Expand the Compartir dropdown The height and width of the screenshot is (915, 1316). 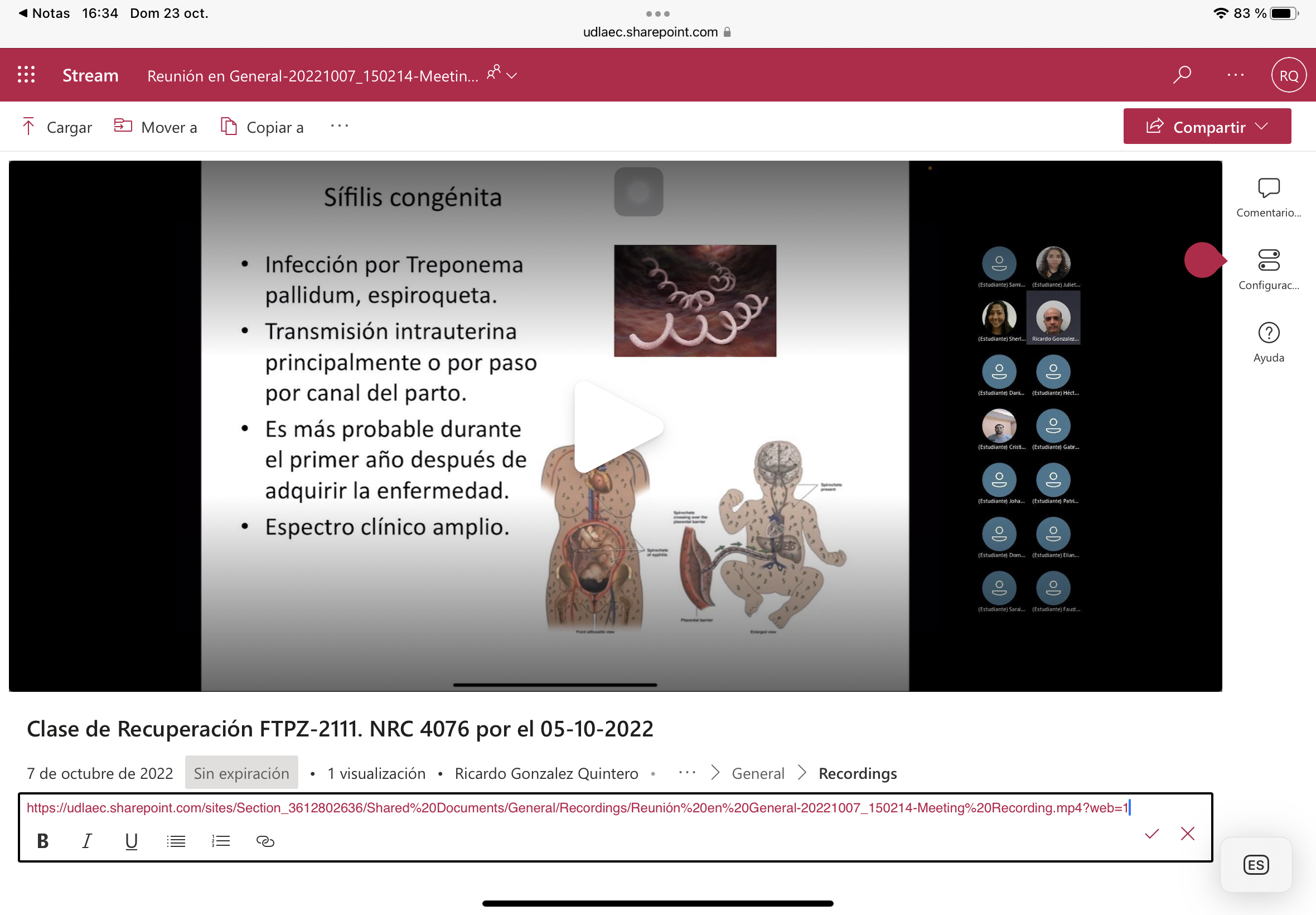click(x=1261, y=126)
